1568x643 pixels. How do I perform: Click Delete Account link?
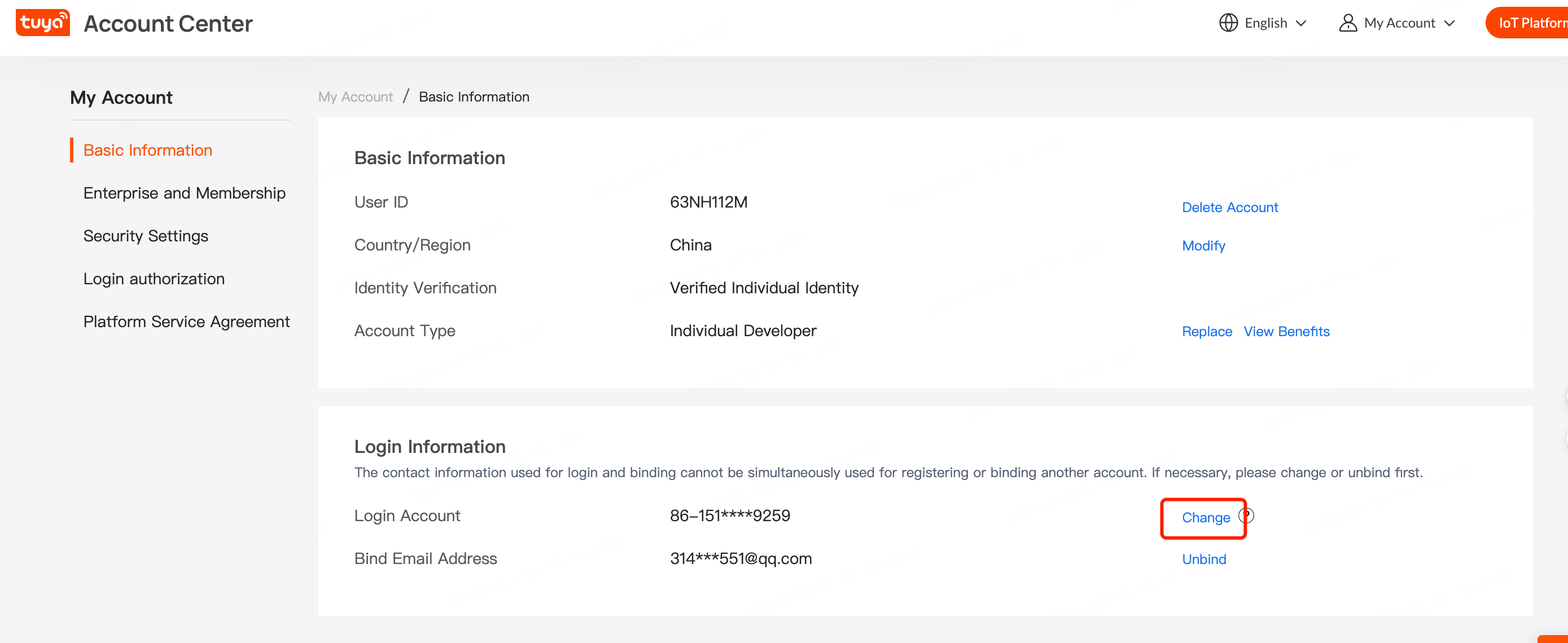(x=1229, y=208)
